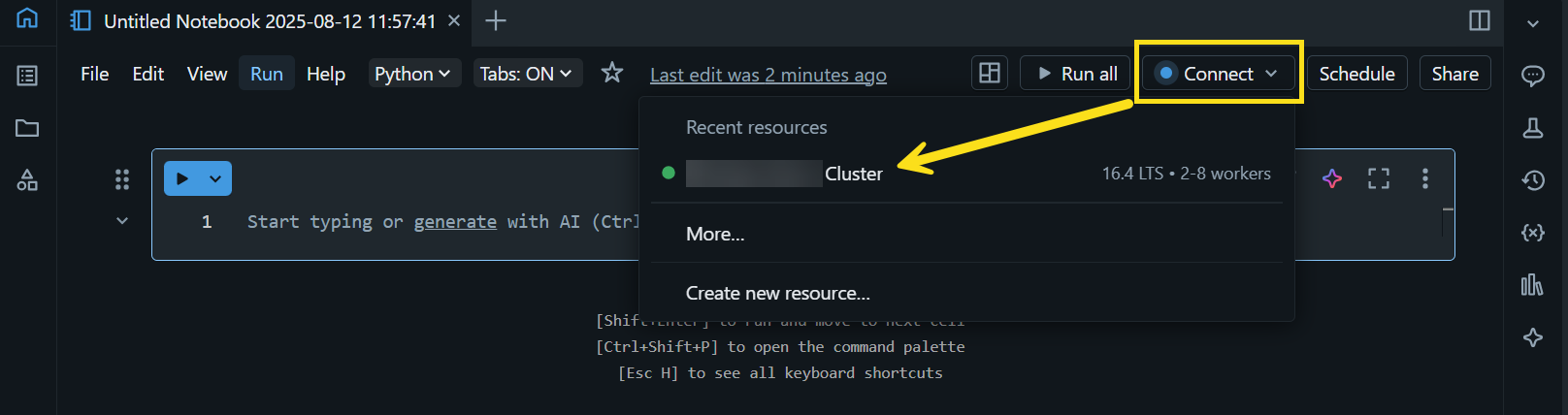The height and width of the screenshot is (415, 1568).
Task: Open the last edit history link
Action: pyautogui.click(x=768, y=75)
